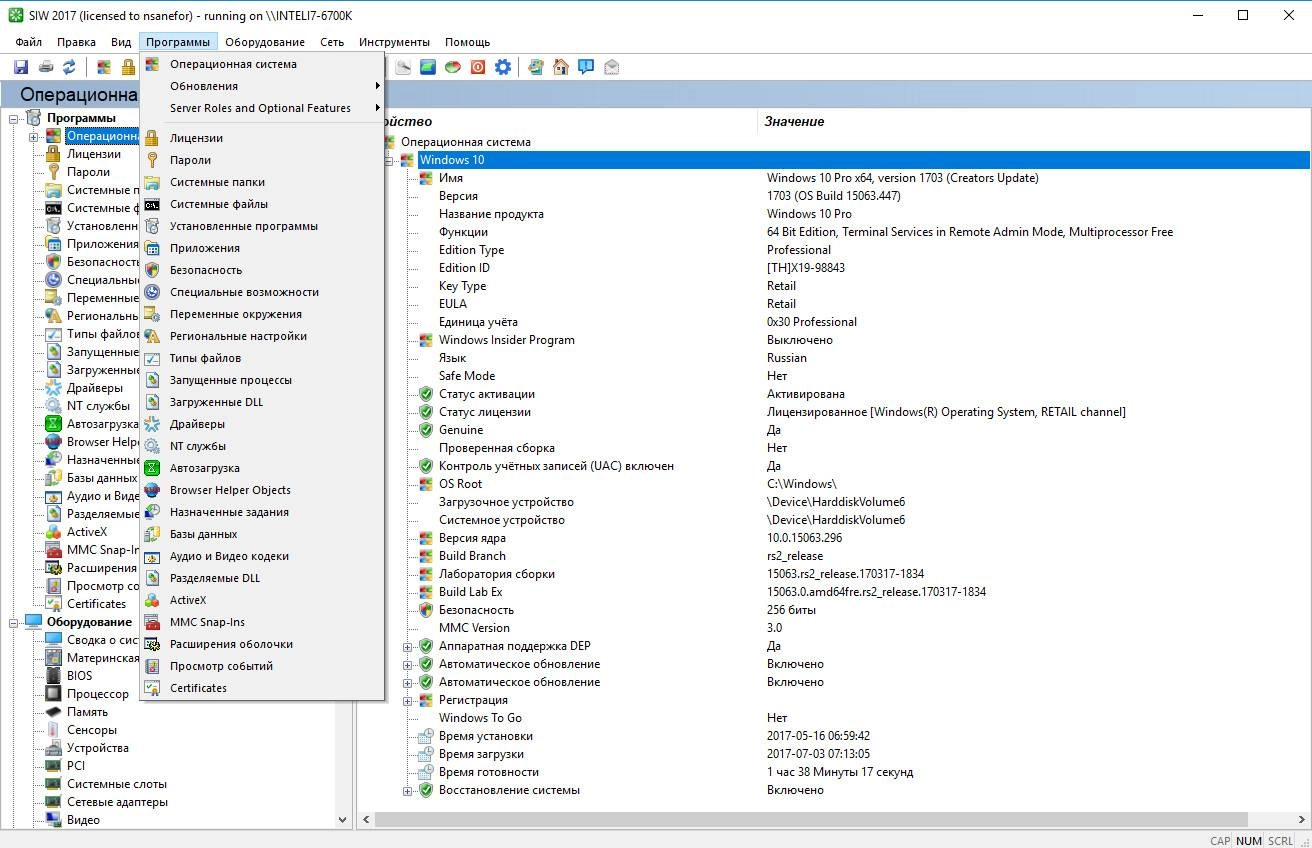Click the Home toolbar icon
Screen dimensions: 1312x848
pyautogui.click(x=561, y=67)
